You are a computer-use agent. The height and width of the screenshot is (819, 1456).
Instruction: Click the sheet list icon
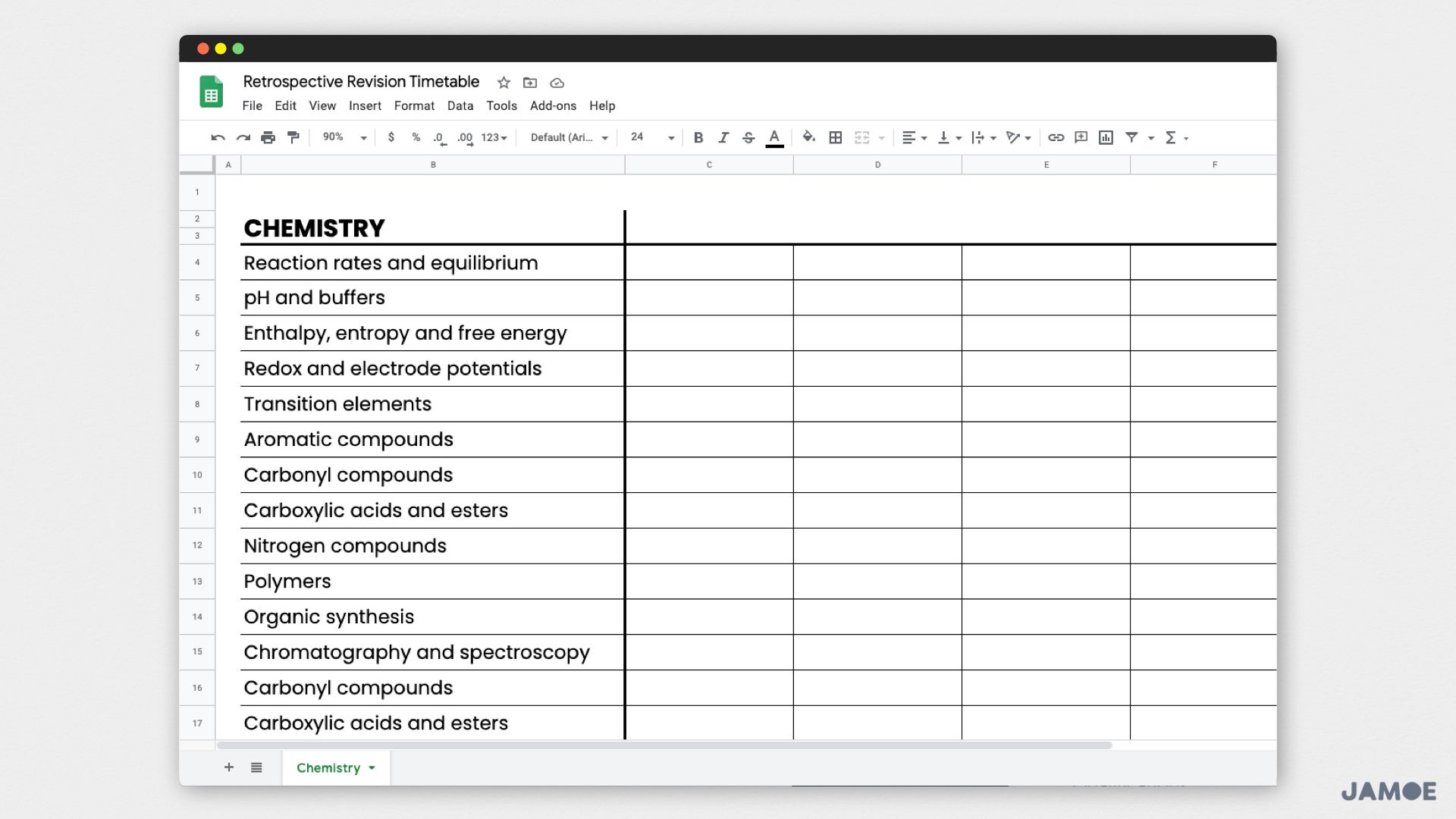tap(256, 767)
